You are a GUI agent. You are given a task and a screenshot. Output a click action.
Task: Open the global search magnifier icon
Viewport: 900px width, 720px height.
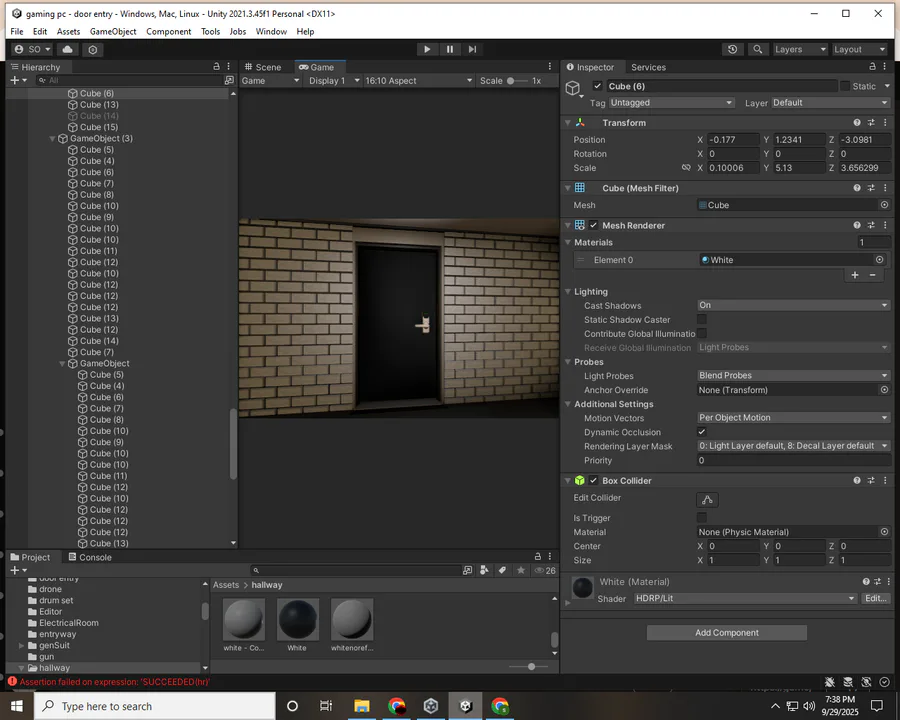coord(758,49)
